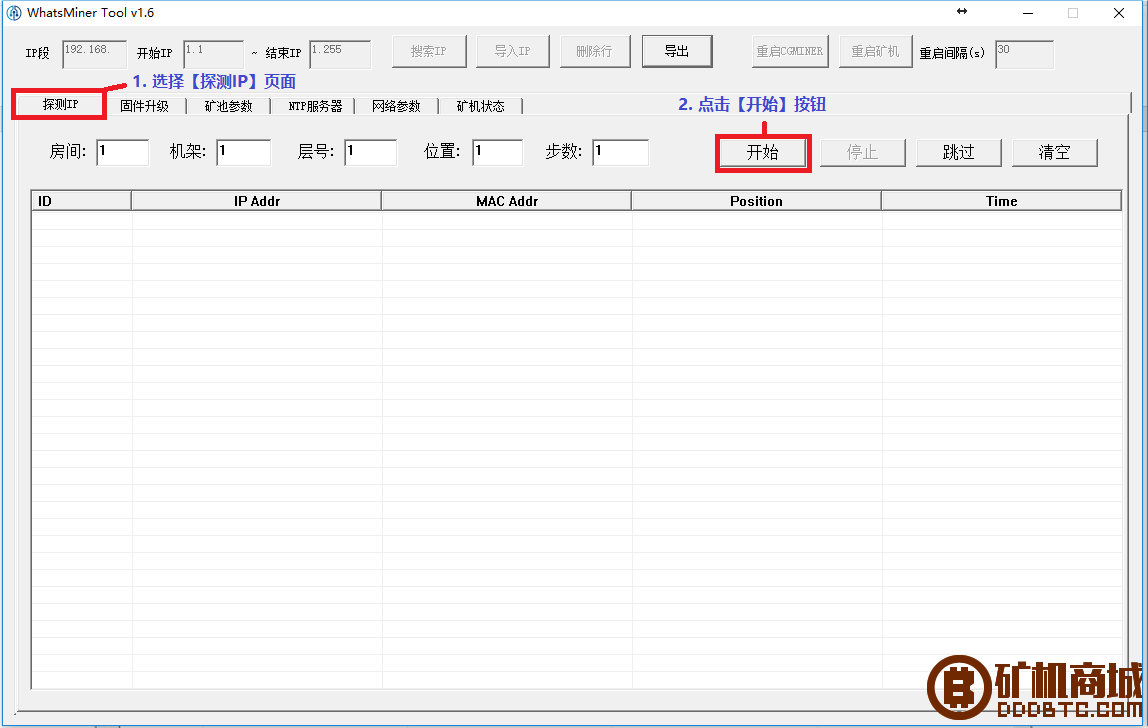Click the 开始 button
The width and height of the screenshot is (1148, 728).
763,152
